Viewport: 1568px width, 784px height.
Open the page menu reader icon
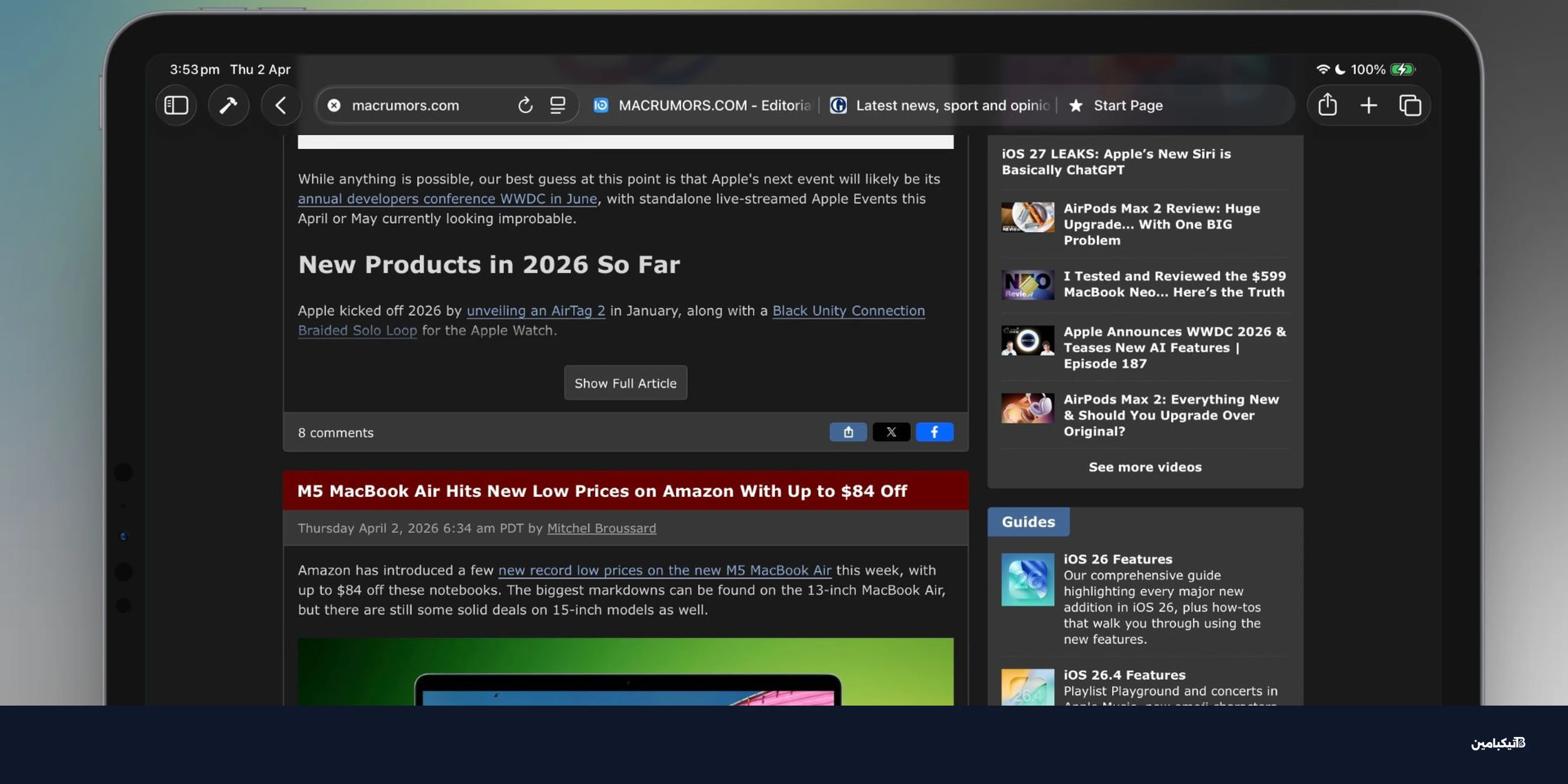coord(558,105)
